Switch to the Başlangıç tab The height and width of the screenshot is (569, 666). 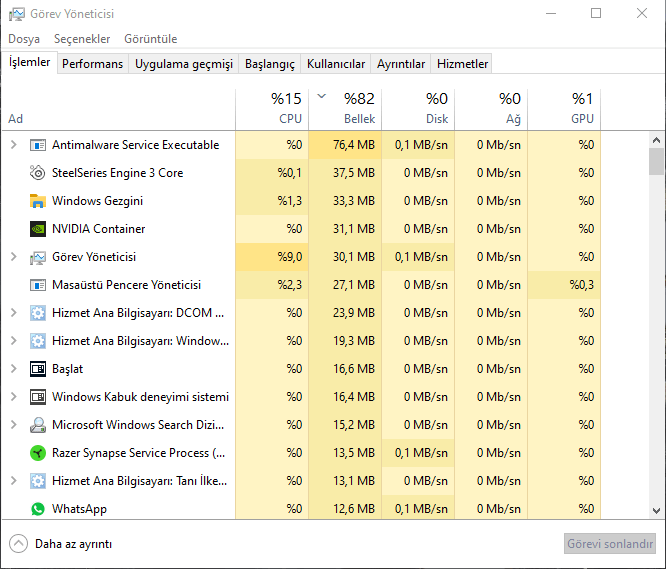click(270, 64)
